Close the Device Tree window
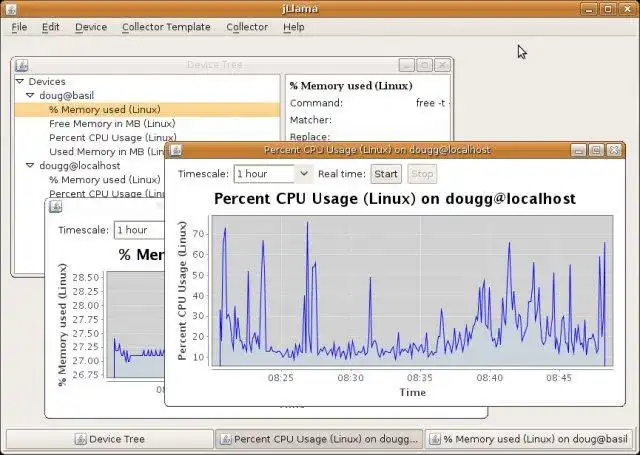This screenshot has width=640, height=455. coord(442,65)
